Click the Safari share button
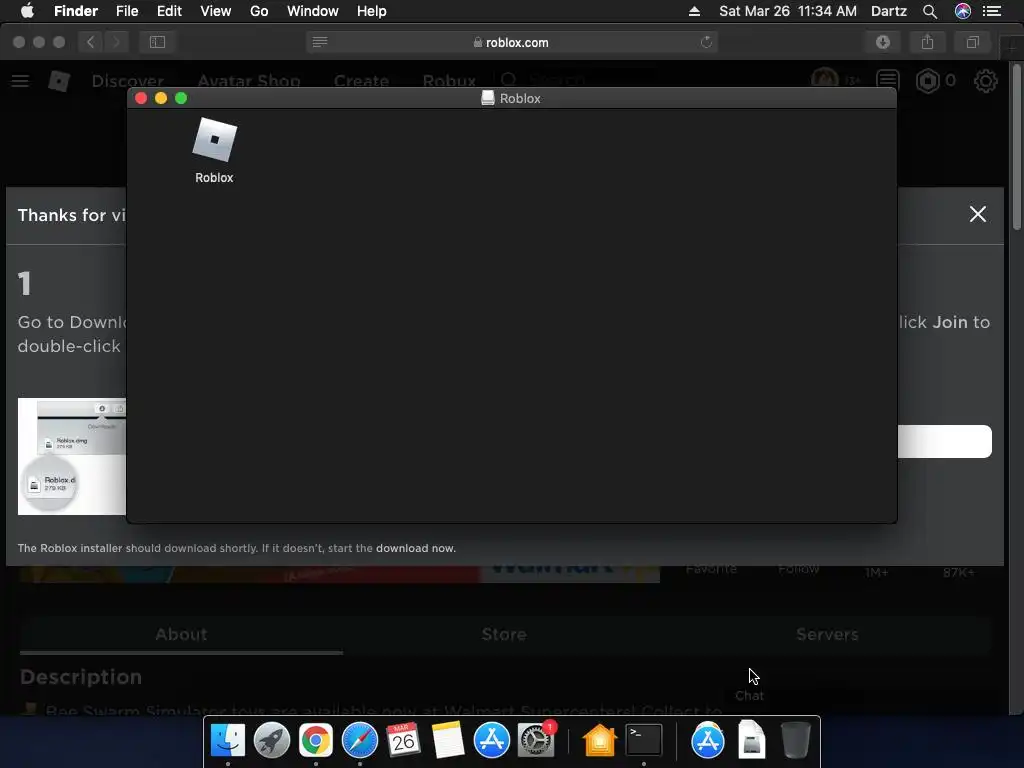Screen dimensions: 1024x768 pos(927,42)
